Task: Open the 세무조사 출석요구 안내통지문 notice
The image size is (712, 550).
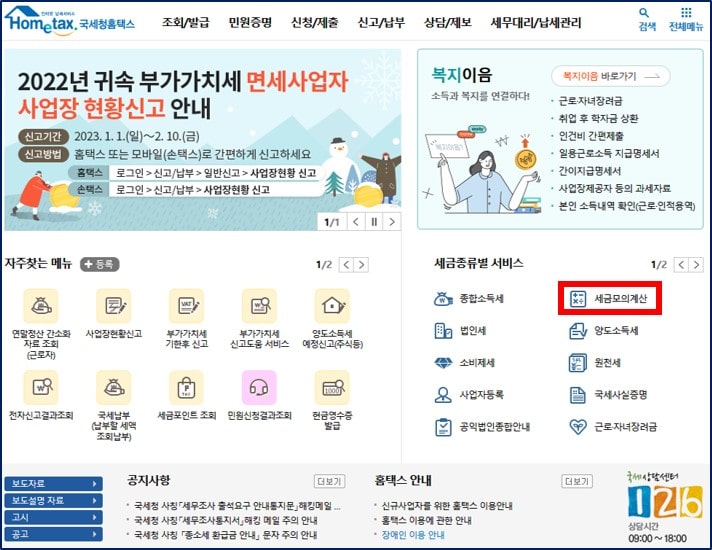Action: tap(237, 506)
